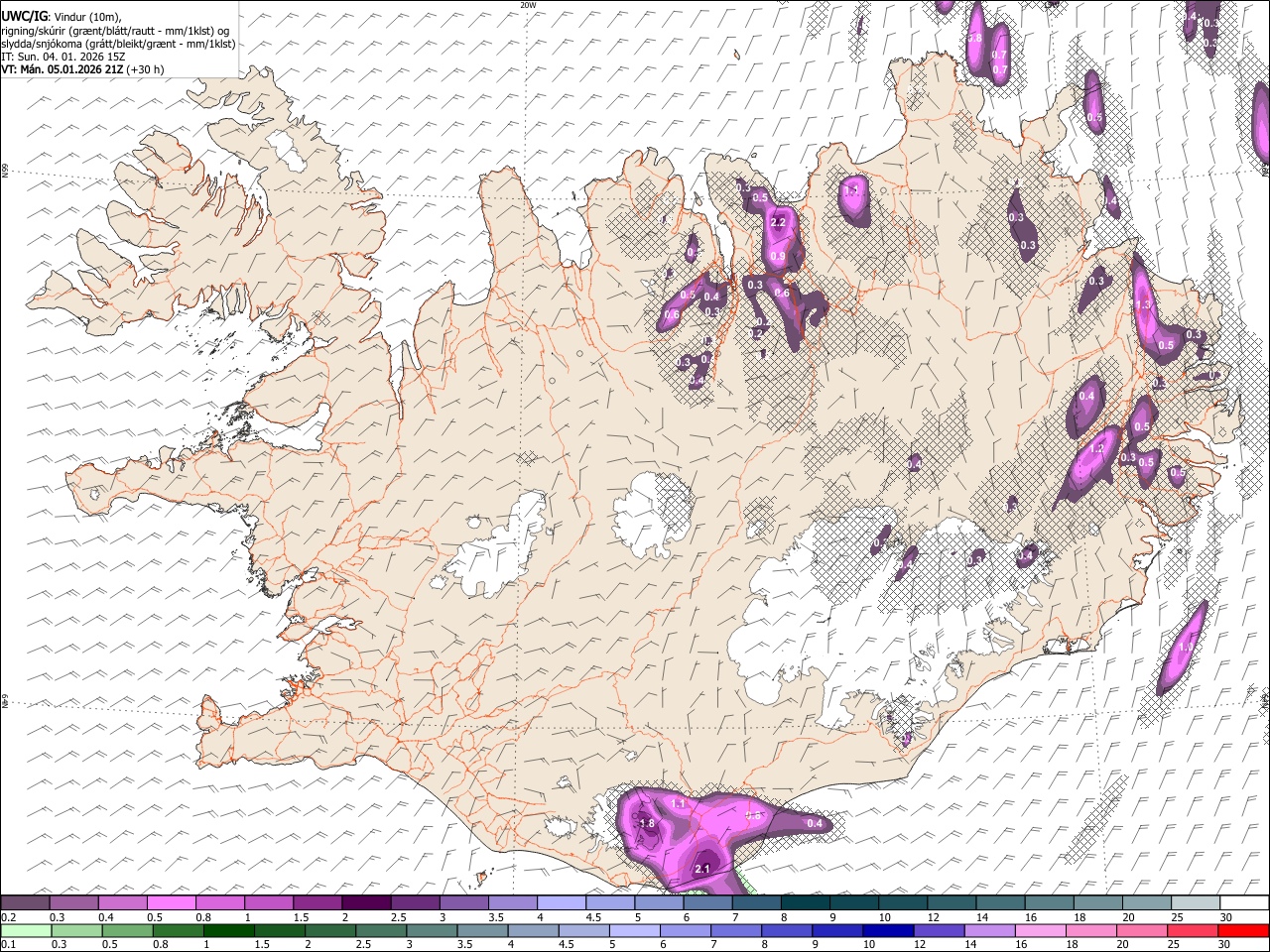Click the '20W' longitude label at top

click(528, 5)
